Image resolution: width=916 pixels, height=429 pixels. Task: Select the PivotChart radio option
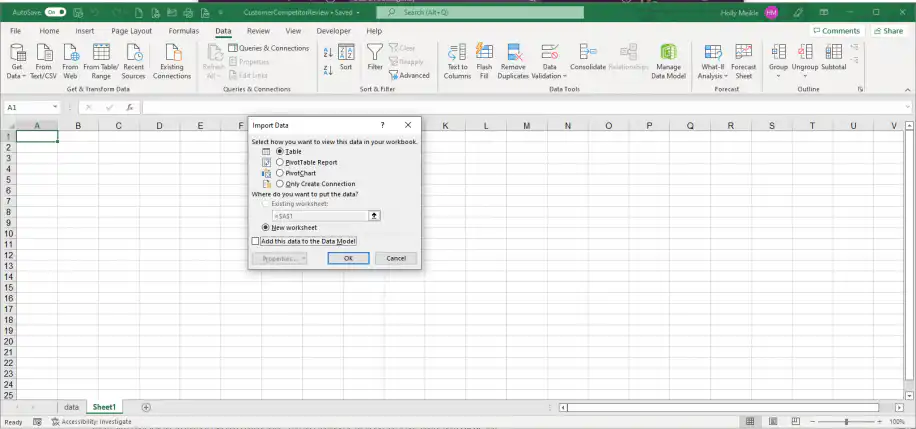click(x=280, y=173)
